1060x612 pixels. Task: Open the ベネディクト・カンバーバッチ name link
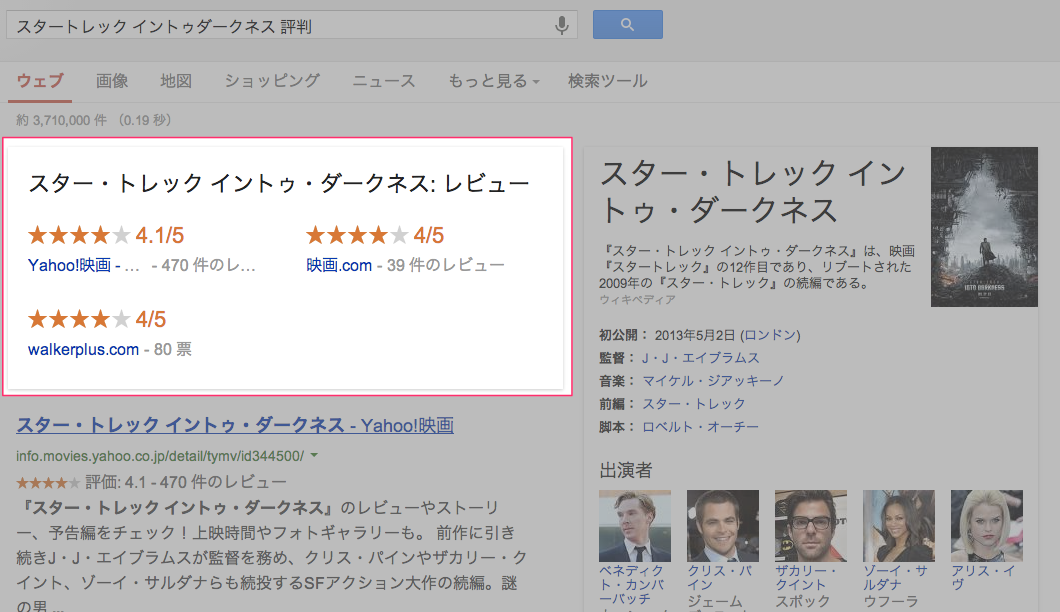(631, 585)
